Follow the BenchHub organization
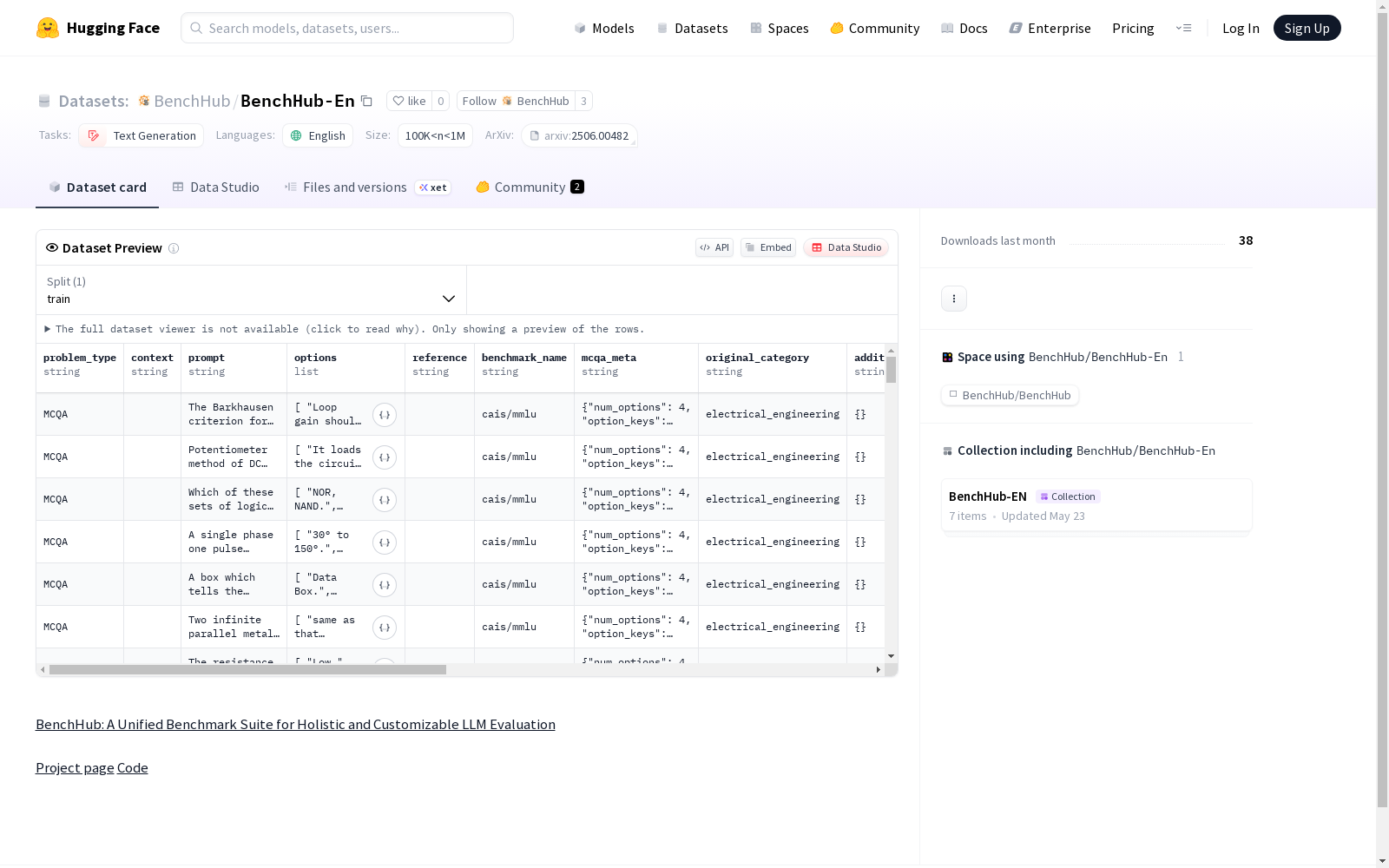 point(516,102)
